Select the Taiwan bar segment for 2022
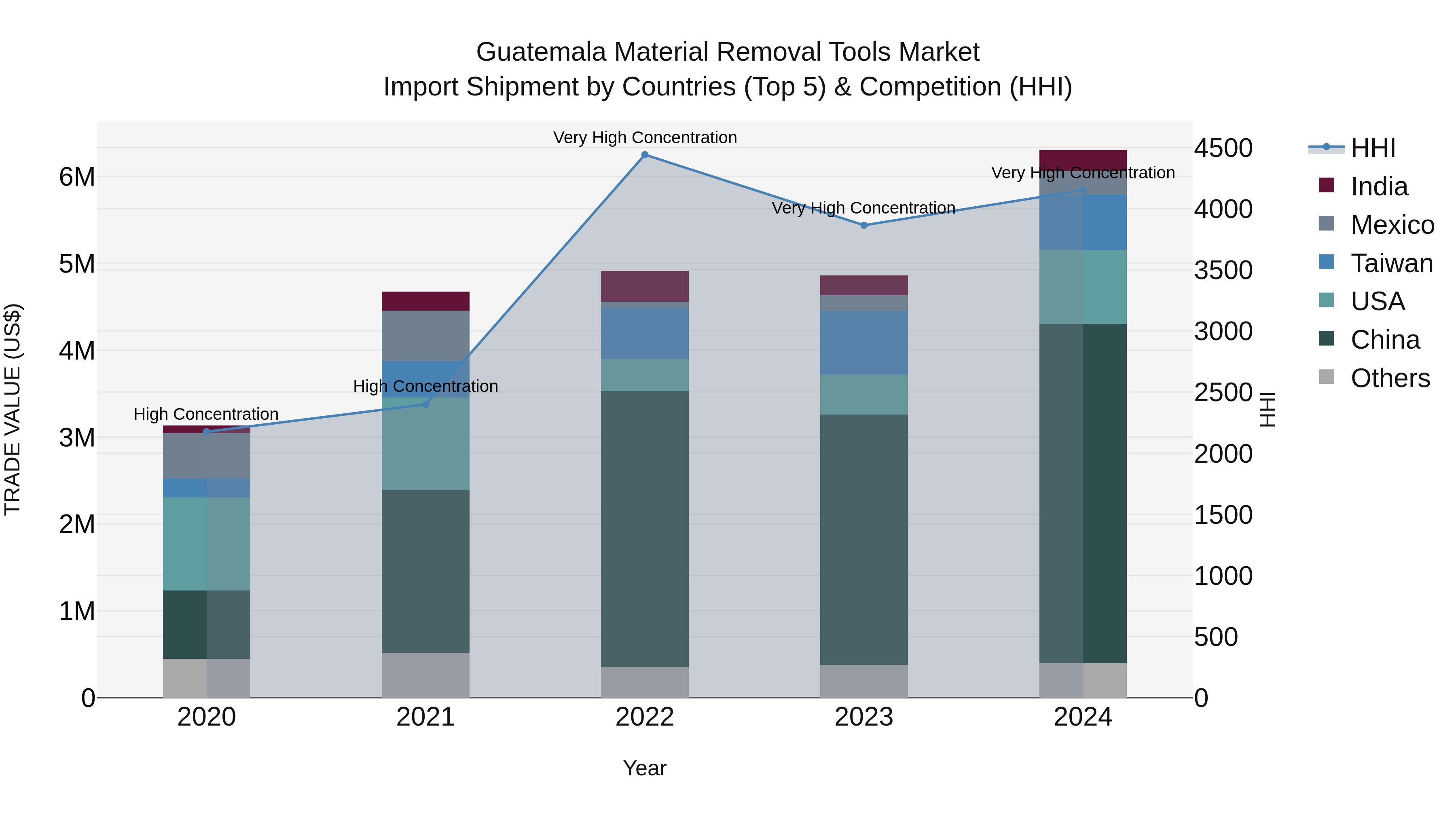1456x819 pixels. (x=645, y=334)
